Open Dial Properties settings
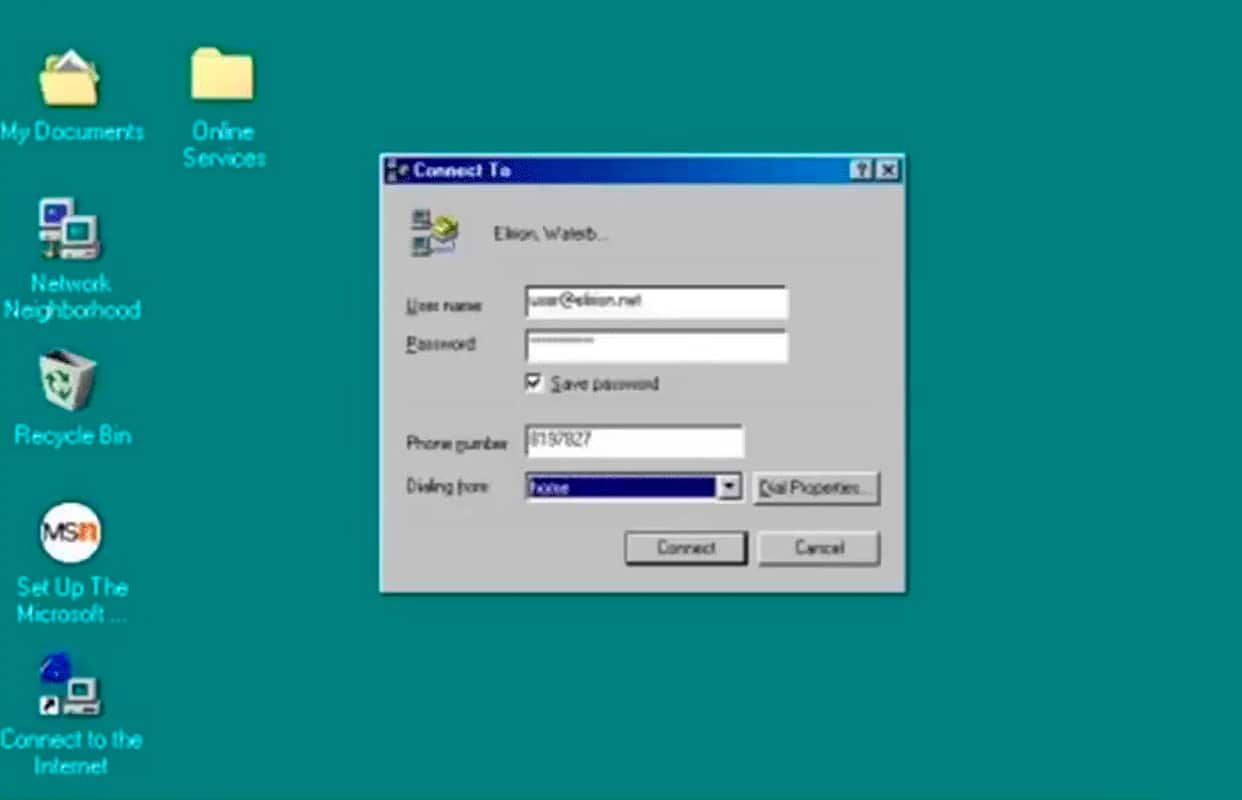 (x=816, y=488)
